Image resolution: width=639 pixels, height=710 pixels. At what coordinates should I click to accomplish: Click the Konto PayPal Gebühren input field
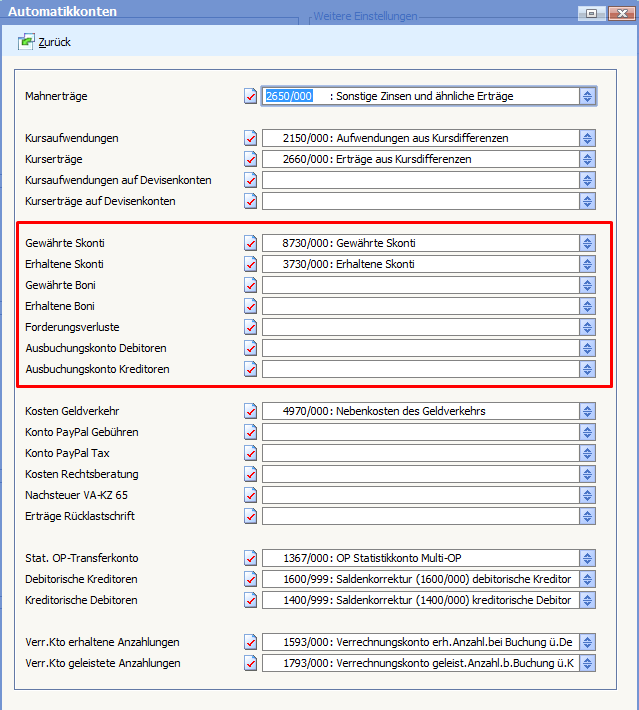(420, 433)
